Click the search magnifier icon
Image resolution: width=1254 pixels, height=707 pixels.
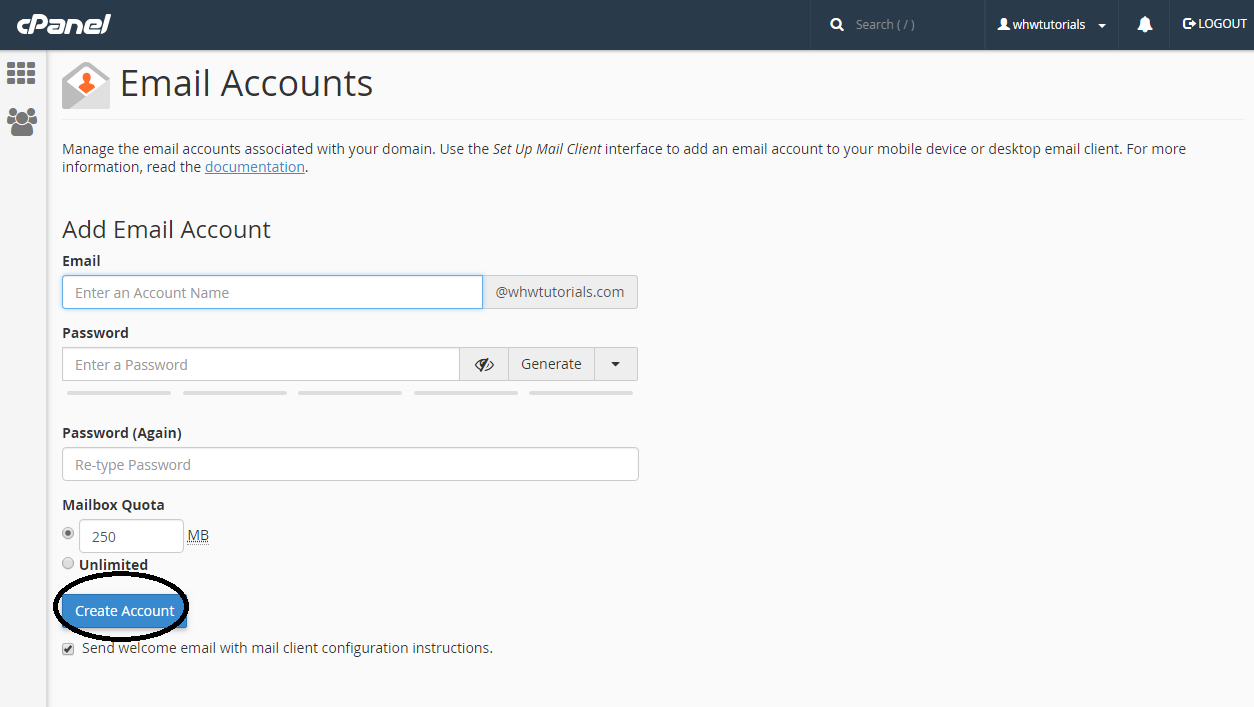click(837, 24)
